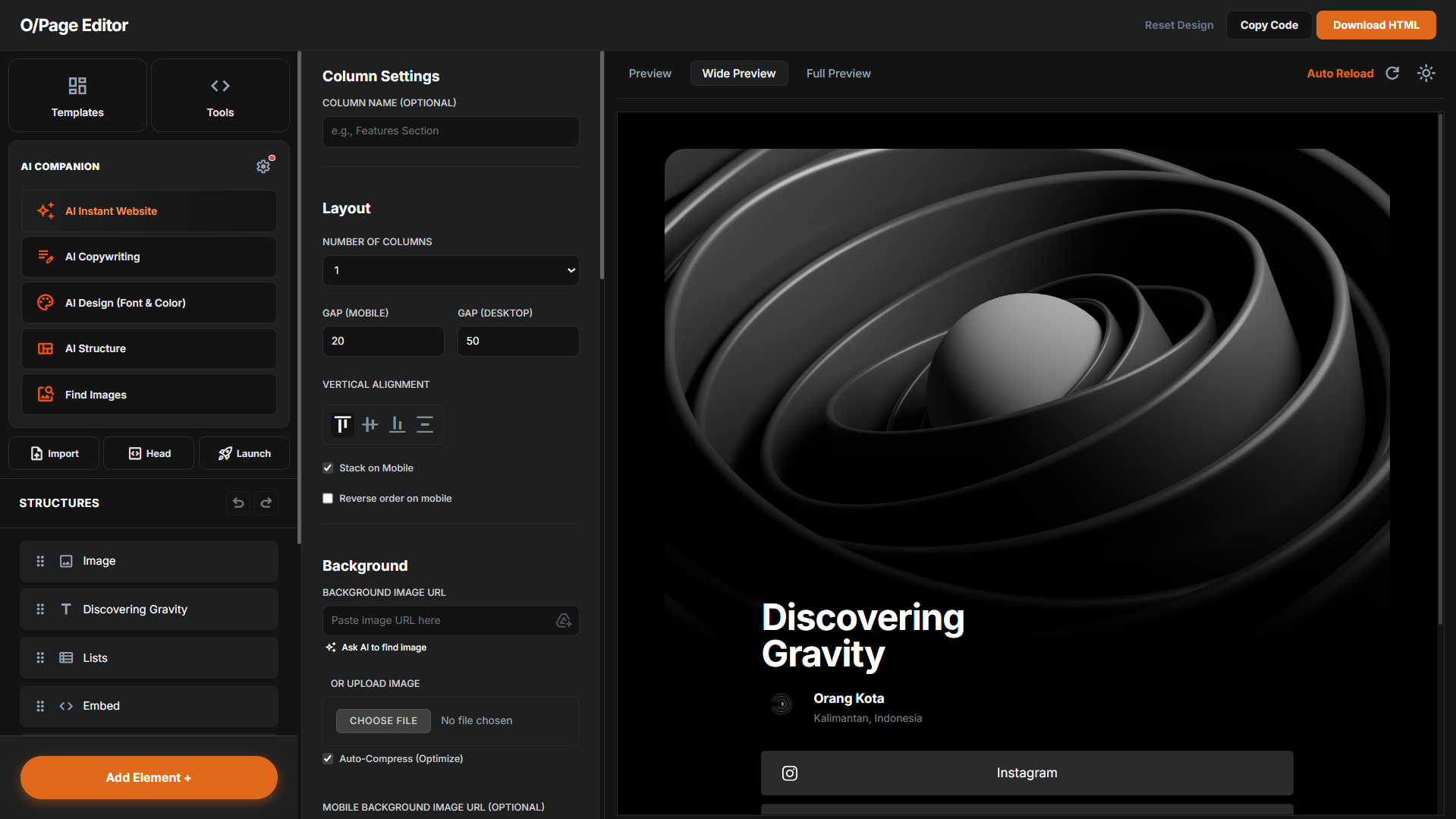The image size is (1456, 819).
Task: Undo the last structure change
Action: (x=237, y=502)
